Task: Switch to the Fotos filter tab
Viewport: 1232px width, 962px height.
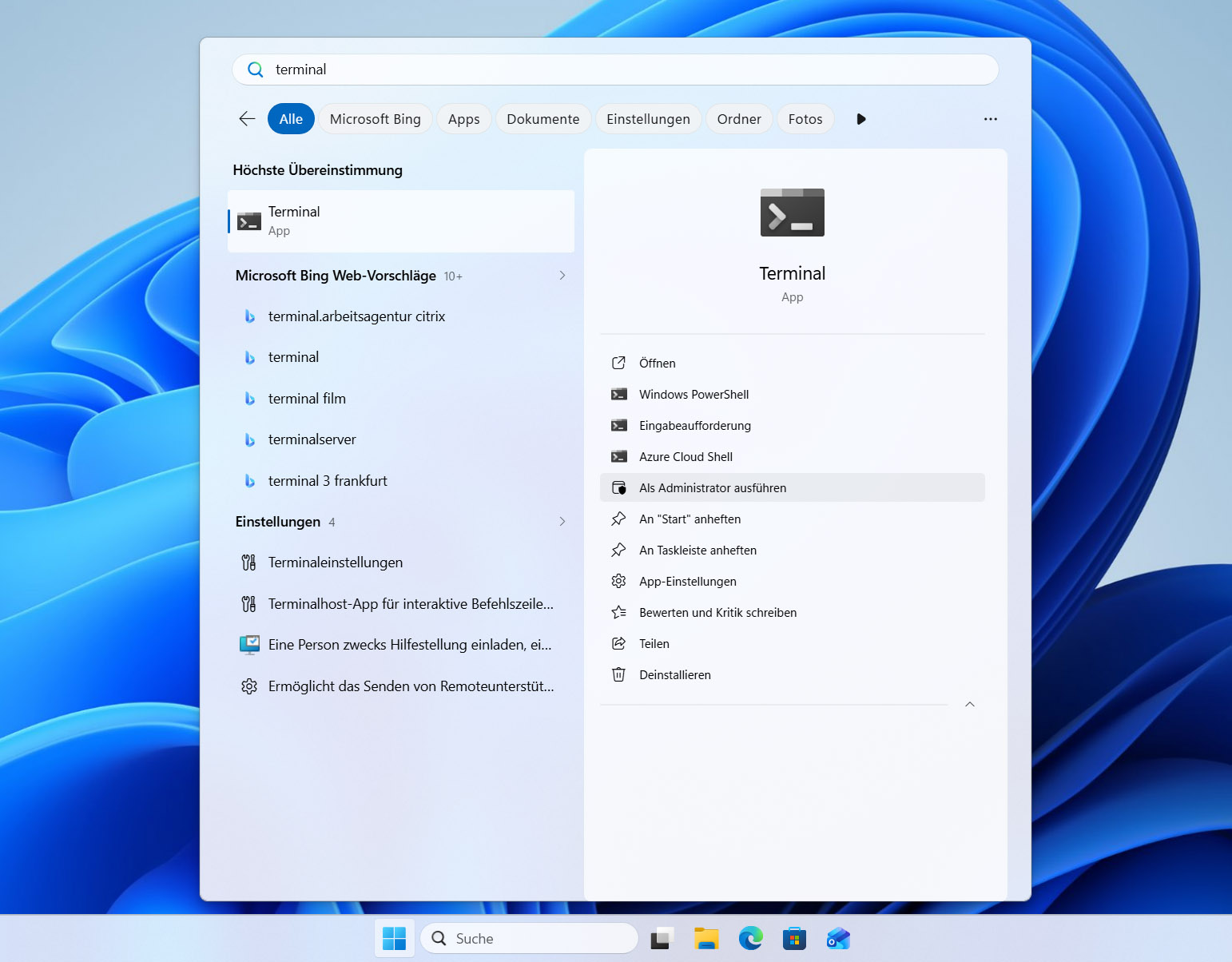Action: coord(805,119)
